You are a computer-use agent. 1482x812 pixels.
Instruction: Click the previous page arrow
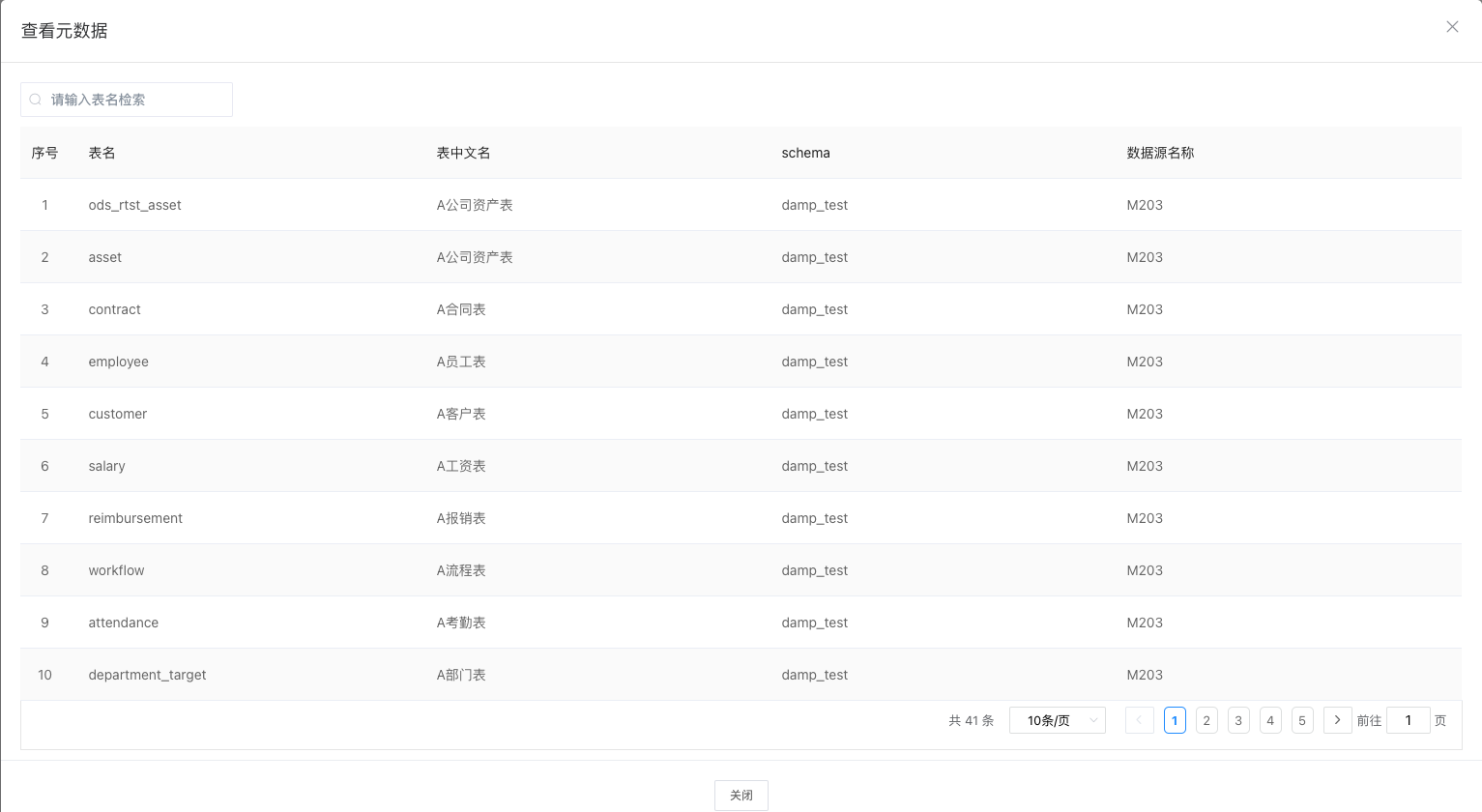pyautogui.click(x=1139, y=720)
